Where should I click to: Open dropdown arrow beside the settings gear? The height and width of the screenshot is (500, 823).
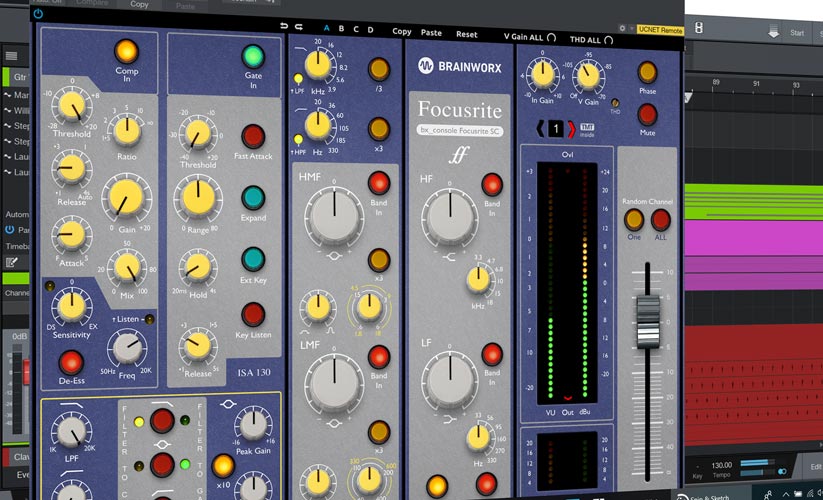(631, 29)
